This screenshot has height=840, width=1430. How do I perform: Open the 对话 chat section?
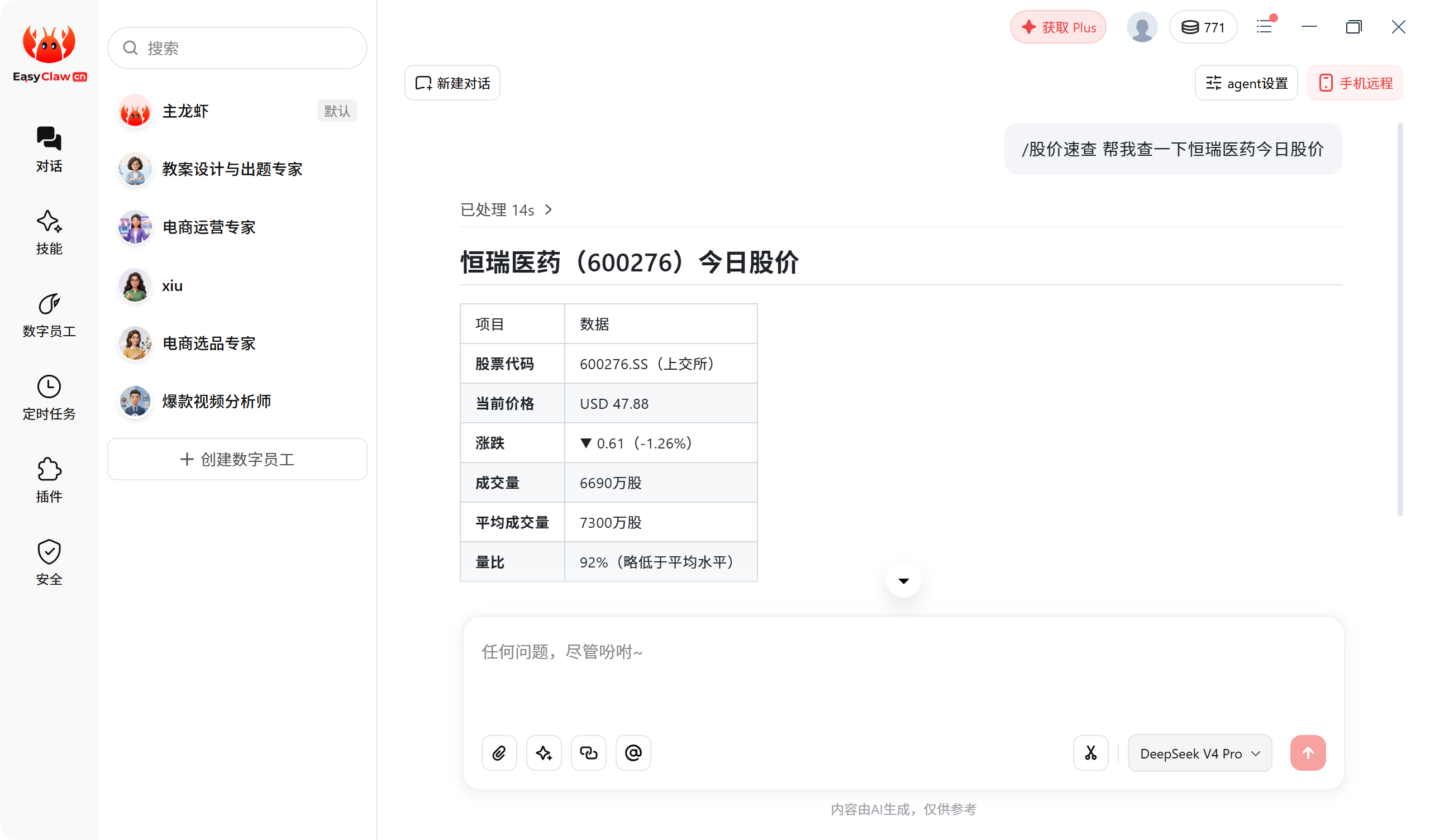(49, 150)
